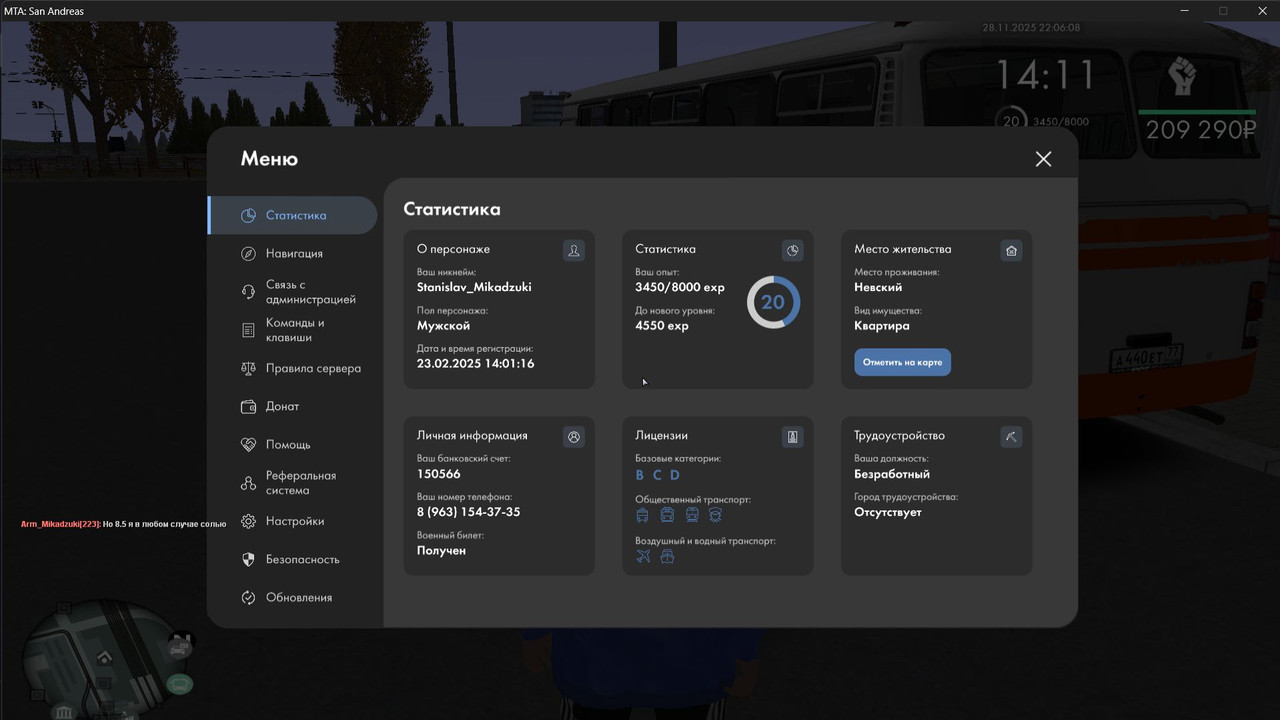Click the green bus marker beside the minimap
Image resolution: width=1280 pixels, height=720 pixels.
pos(180,684)
